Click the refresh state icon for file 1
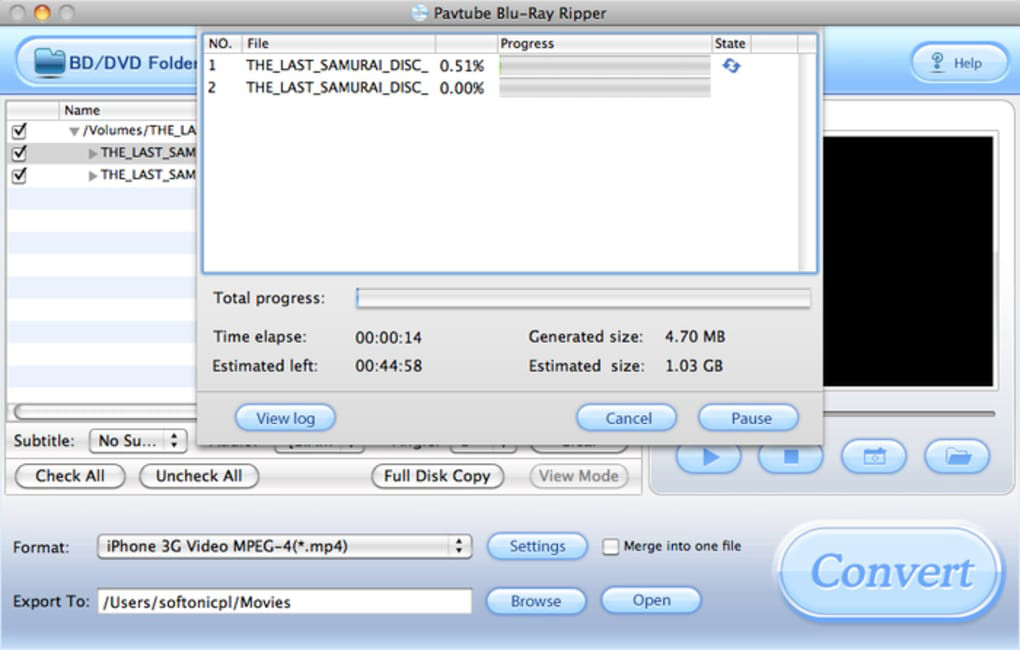Screen dimensions: 1020x650 coord(731,66)
